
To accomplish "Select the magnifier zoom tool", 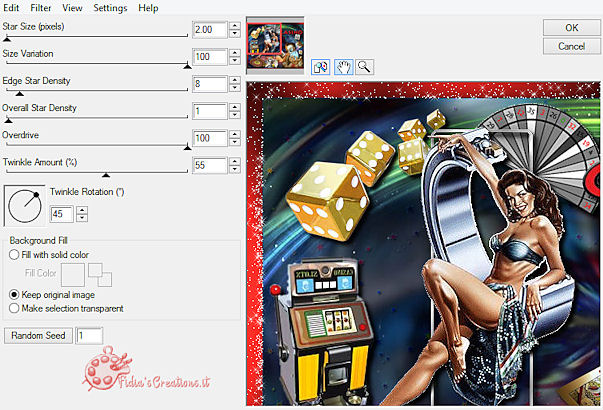I will pyautogui.click(x=364, y=67).
